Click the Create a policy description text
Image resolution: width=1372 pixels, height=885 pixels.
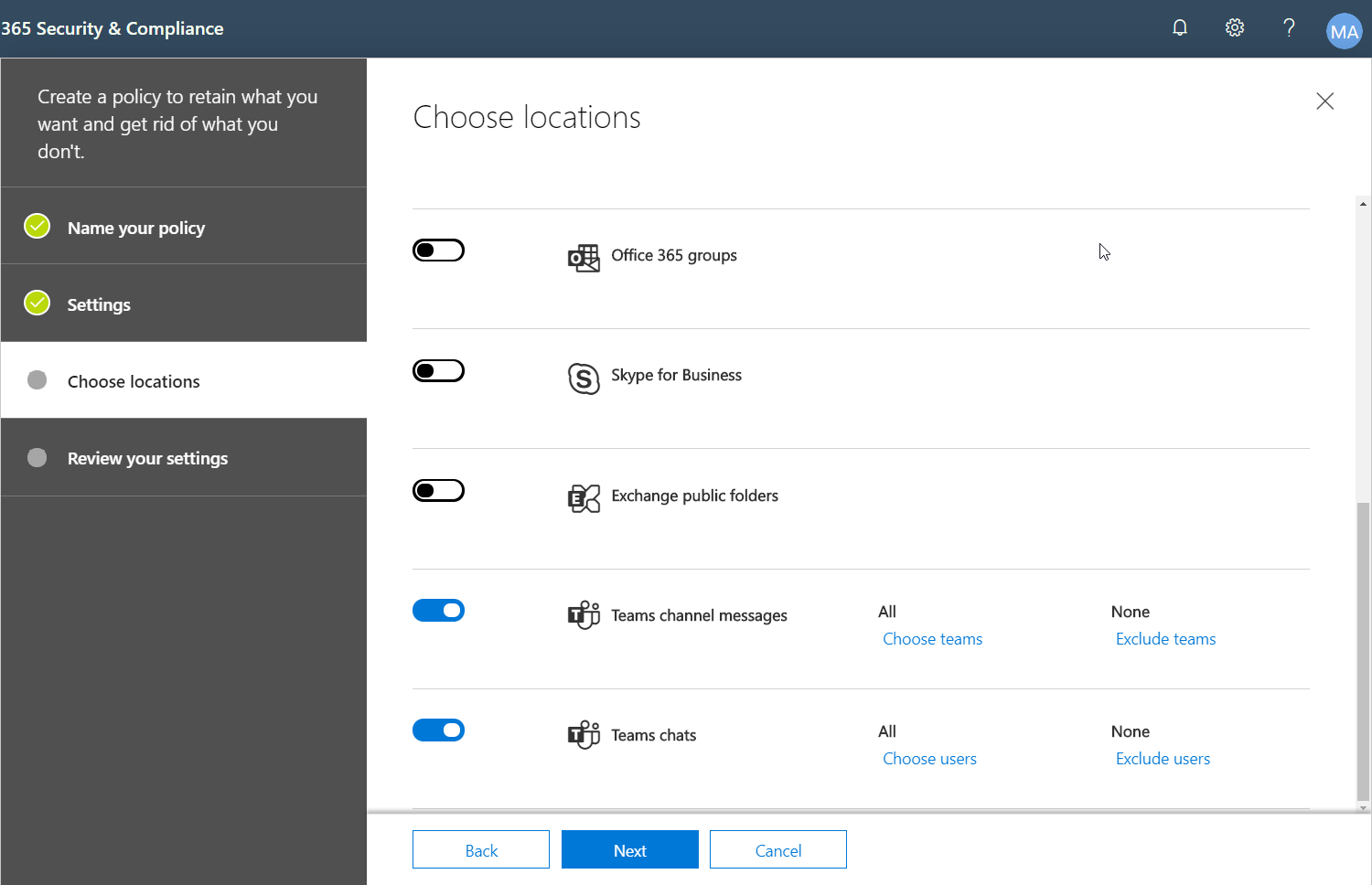(x=177, y=123)
